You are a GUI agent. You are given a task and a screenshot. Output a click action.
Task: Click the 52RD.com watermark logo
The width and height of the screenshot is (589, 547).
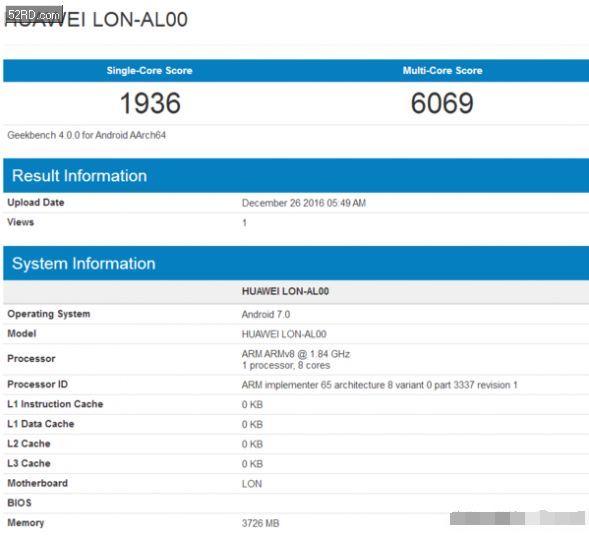(33, 15)
